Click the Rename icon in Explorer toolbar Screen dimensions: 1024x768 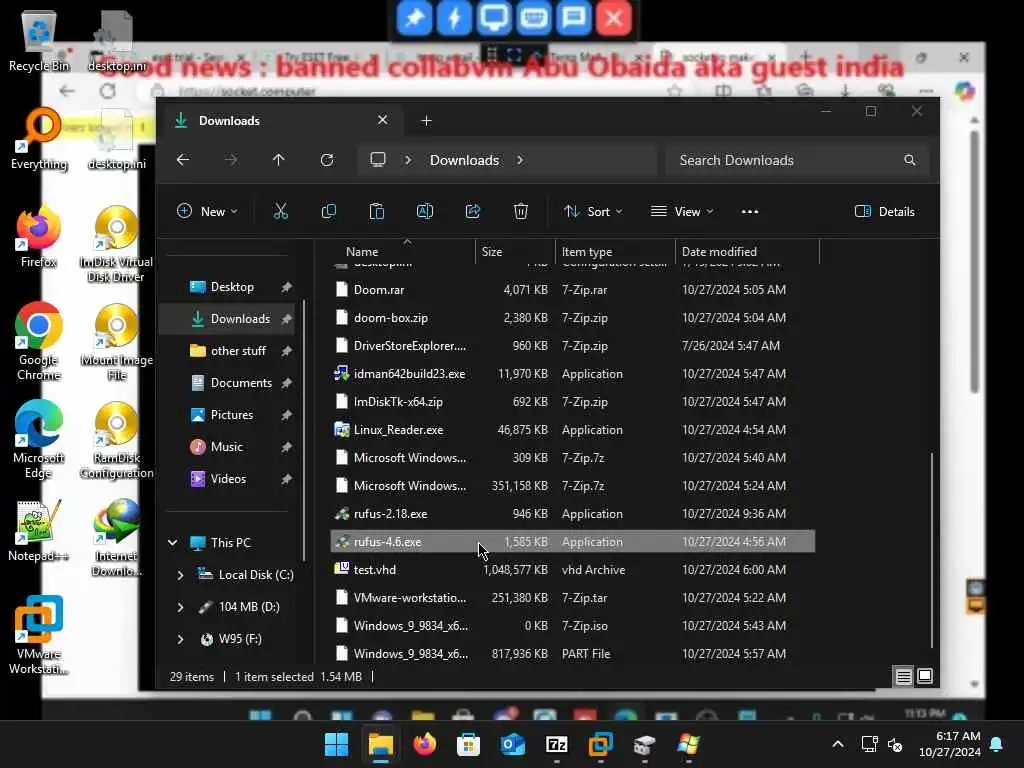click(424, 212)
